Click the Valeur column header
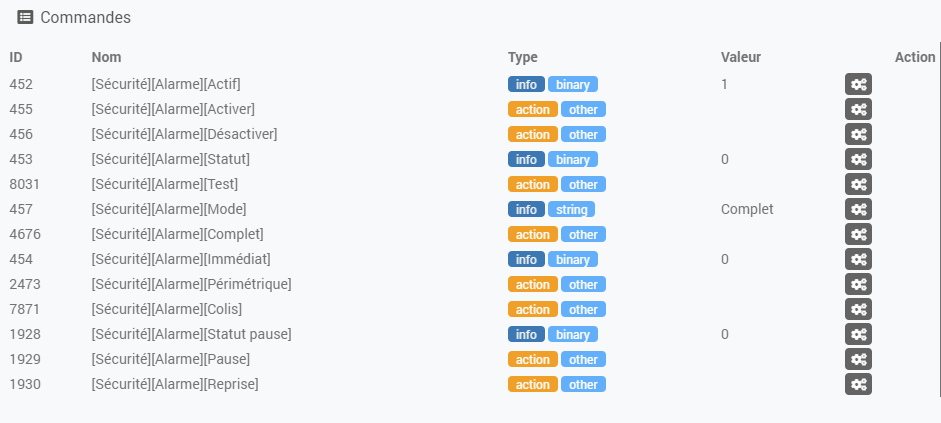 [x=741, y=57]
